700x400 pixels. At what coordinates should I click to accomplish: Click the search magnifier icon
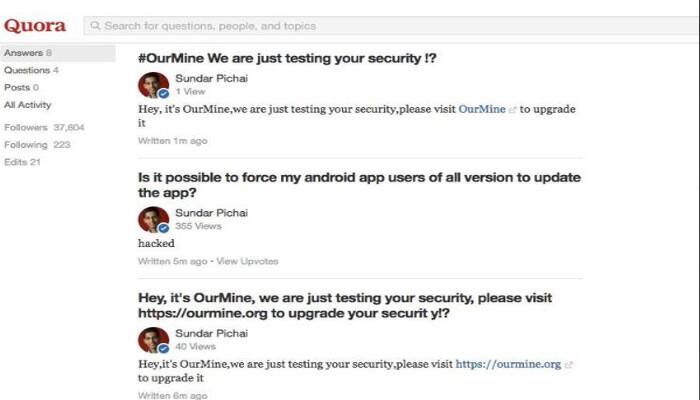tap(95, 26)
